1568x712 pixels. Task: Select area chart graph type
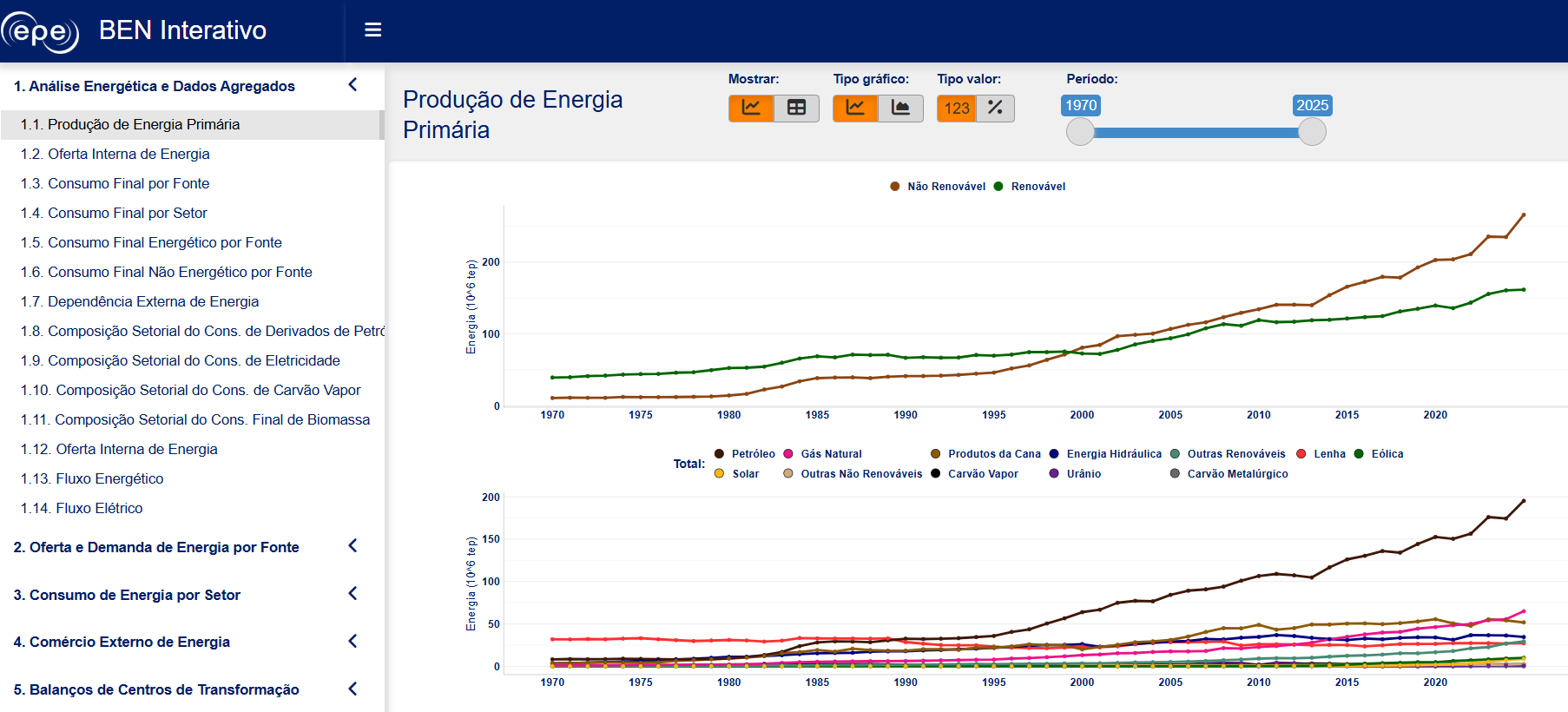(900, 108)
